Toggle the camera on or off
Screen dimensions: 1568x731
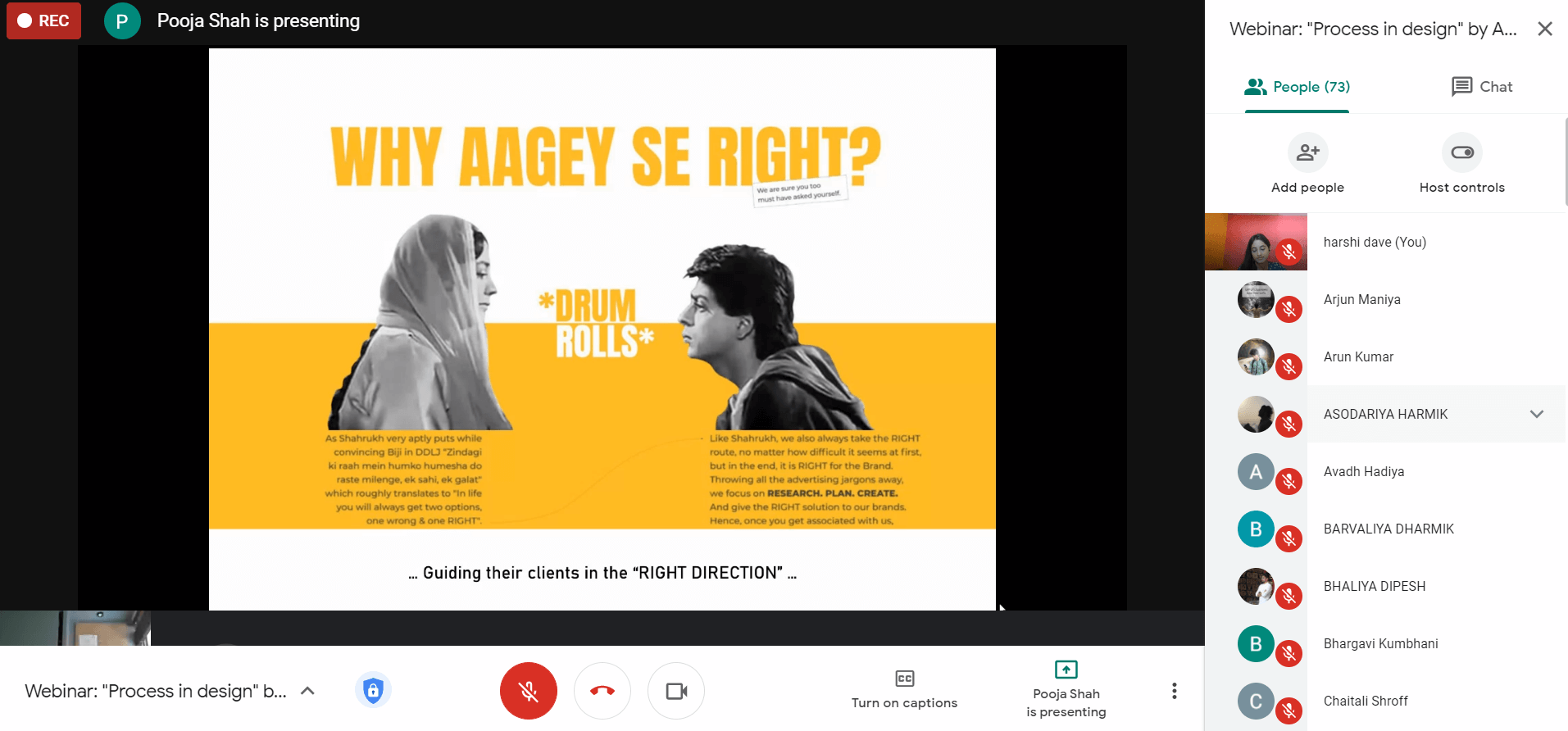click(676, 691)
